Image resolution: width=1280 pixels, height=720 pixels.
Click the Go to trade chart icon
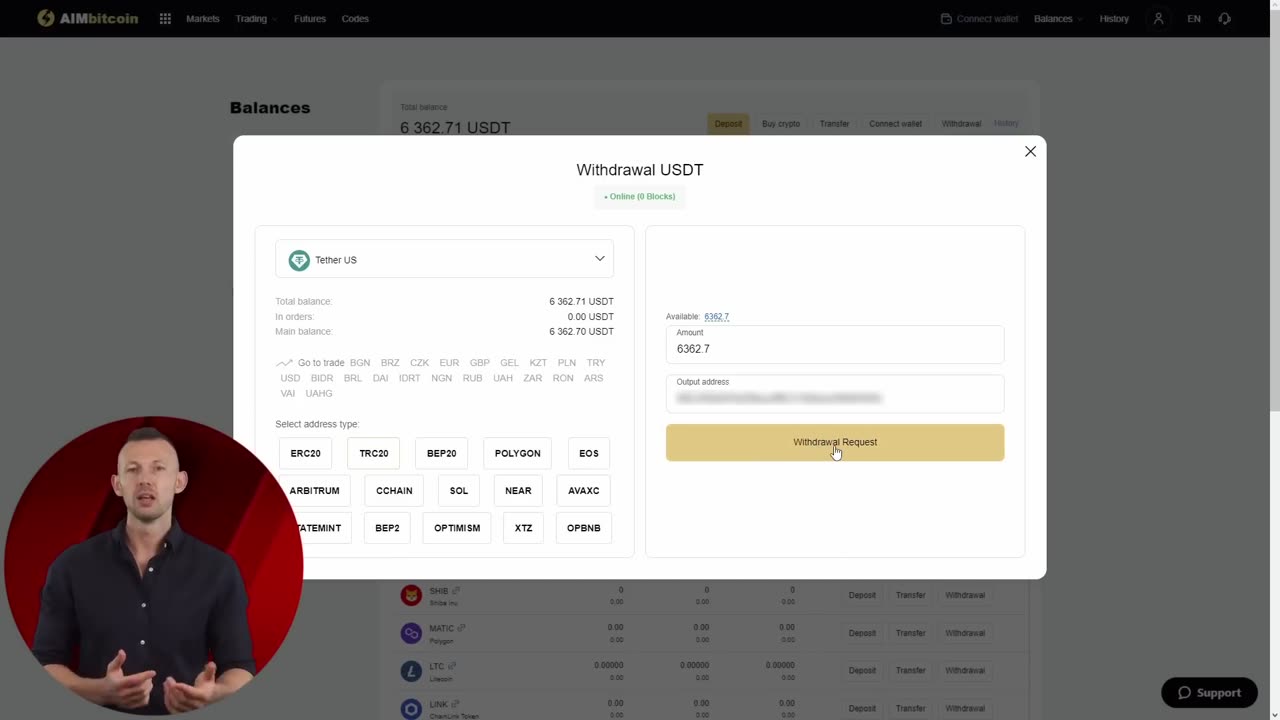pos(284,363)
